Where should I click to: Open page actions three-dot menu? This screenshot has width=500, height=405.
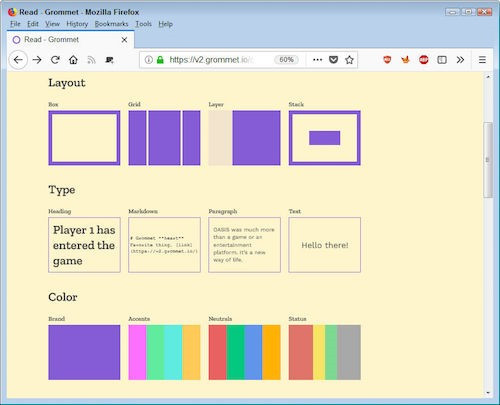click(317, 60)
